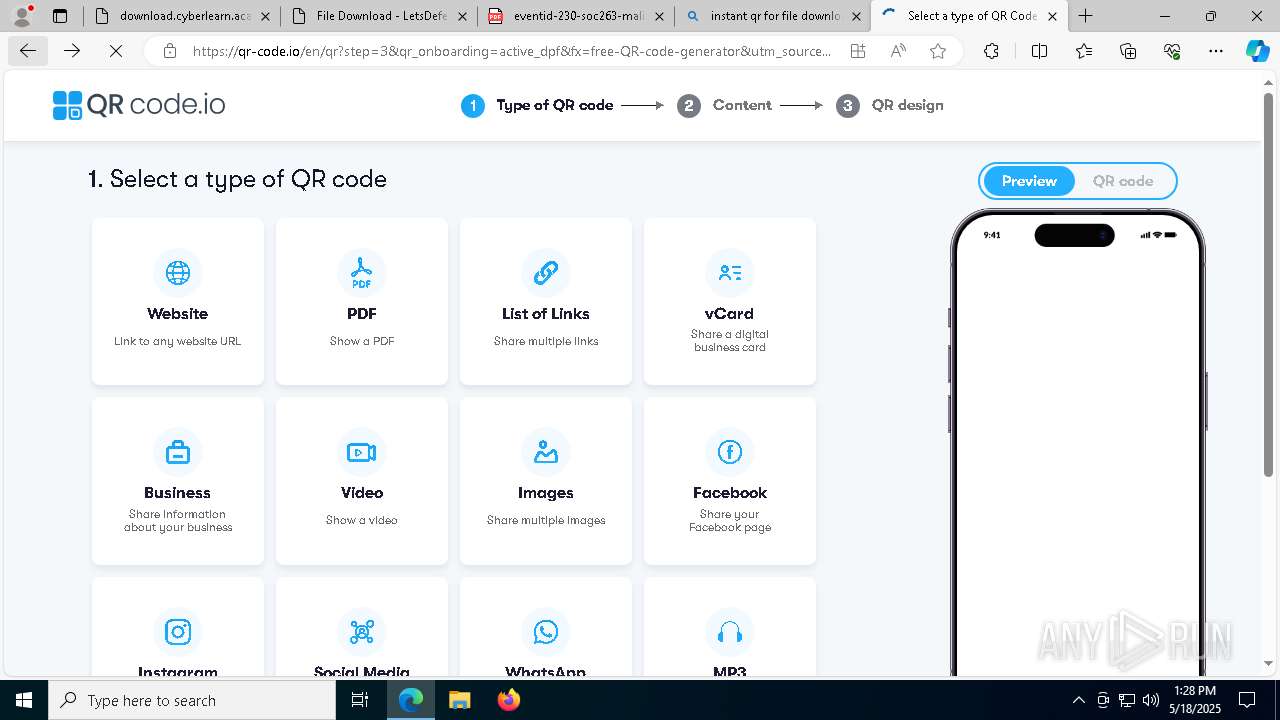Open Task View on the taskbar

point(361,700)
